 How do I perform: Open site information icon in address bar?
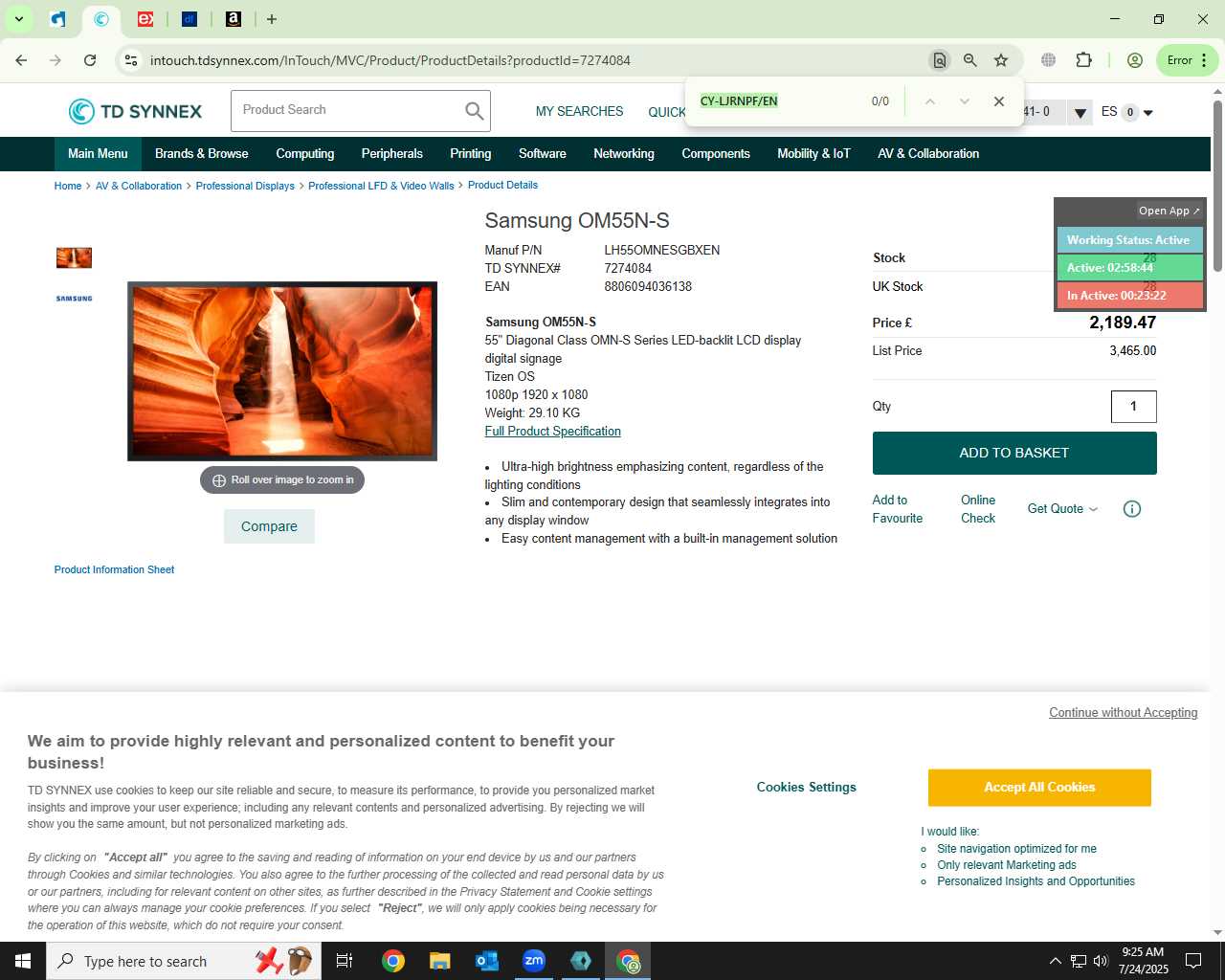pyautogui.click(x=131, y=60)
